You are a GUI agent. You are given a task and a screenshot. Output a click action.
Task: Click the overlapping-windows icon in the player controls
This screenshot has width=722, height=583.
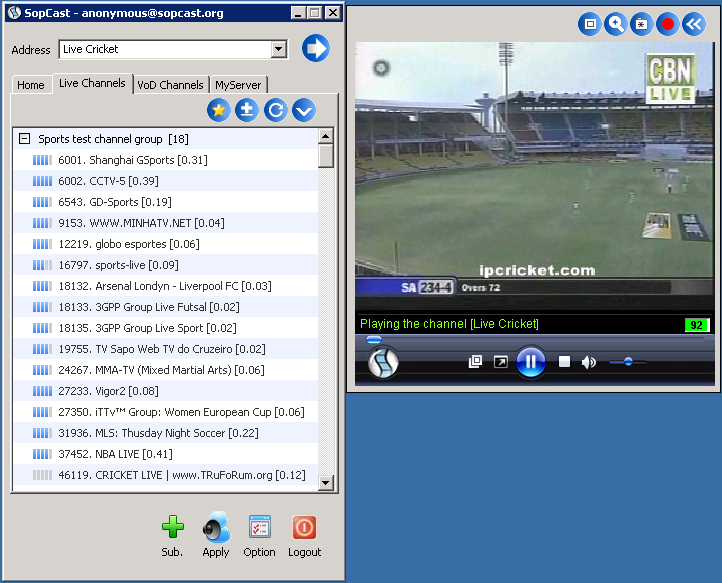[x=475, y=361]
